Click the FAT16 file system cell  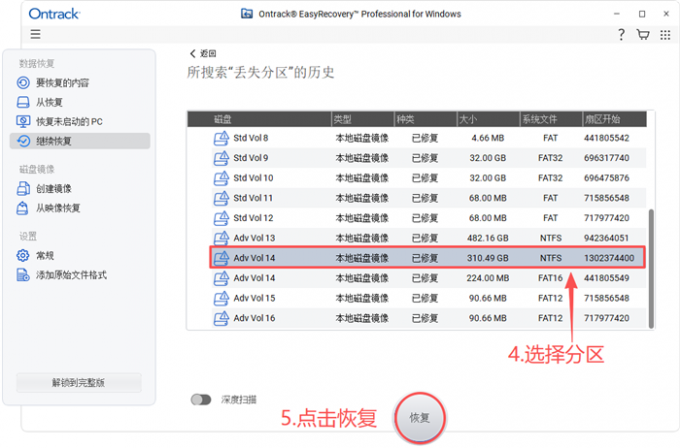coord(550,278)
